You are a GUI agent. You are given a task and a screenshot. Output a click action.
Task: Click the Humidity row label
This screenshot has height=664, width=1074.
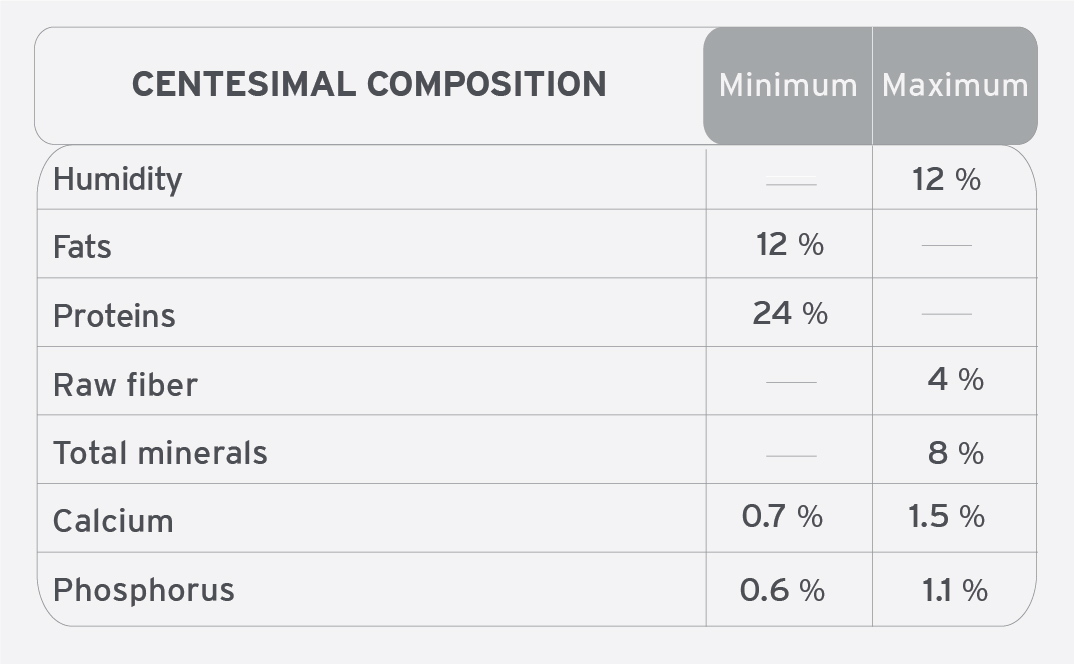(118, 180)
